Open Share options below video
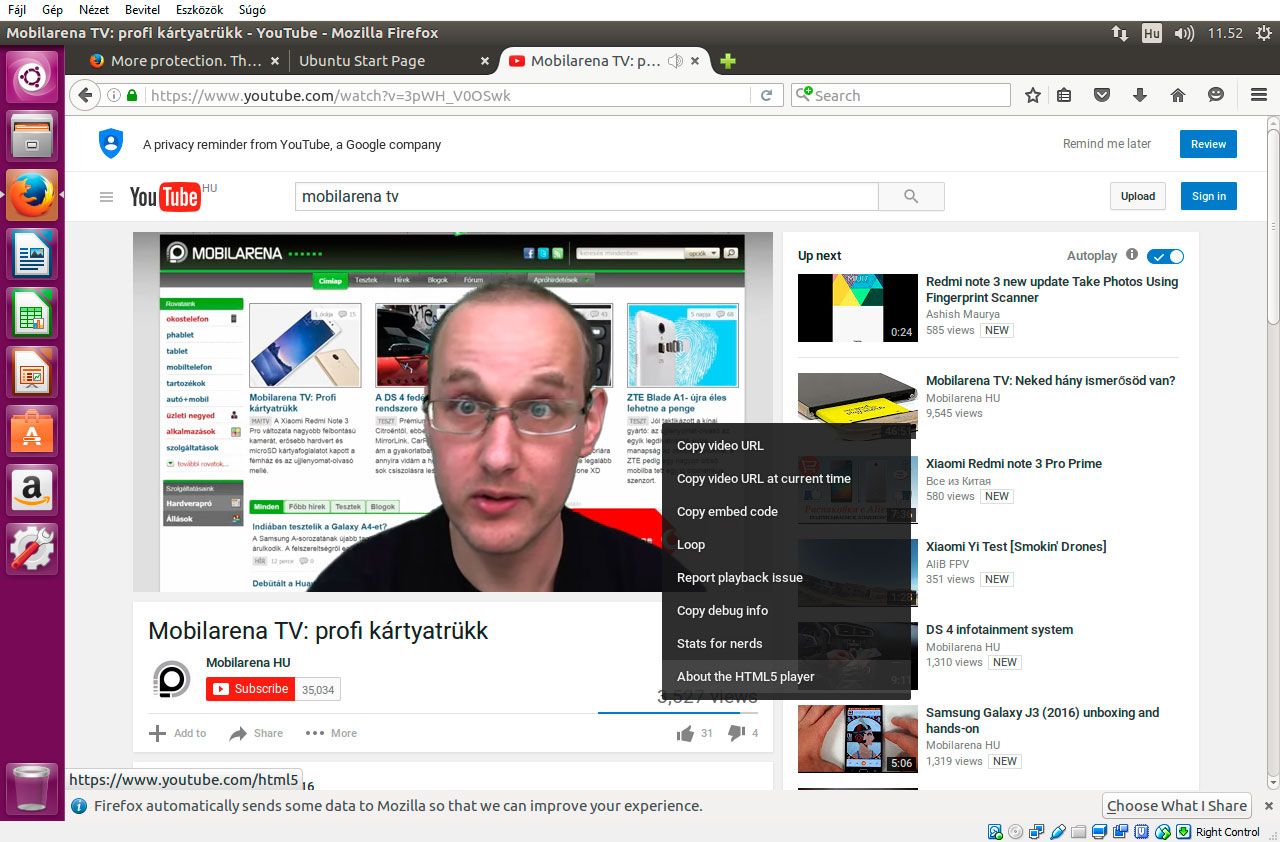Viewport: 1280px width, 842px height. tap(256, 733)
